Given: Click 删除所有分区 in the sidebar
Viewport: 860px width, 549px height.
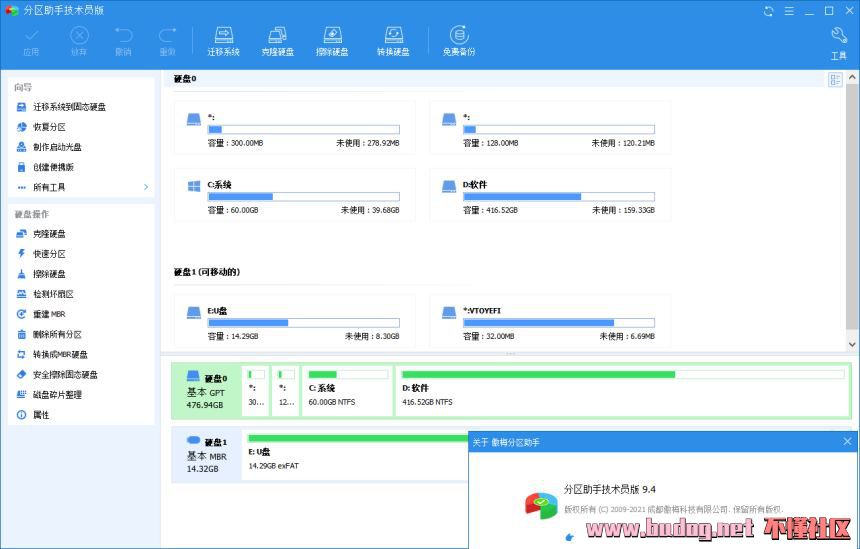Looking at the screenshot, I should click(x=57, y=335).
